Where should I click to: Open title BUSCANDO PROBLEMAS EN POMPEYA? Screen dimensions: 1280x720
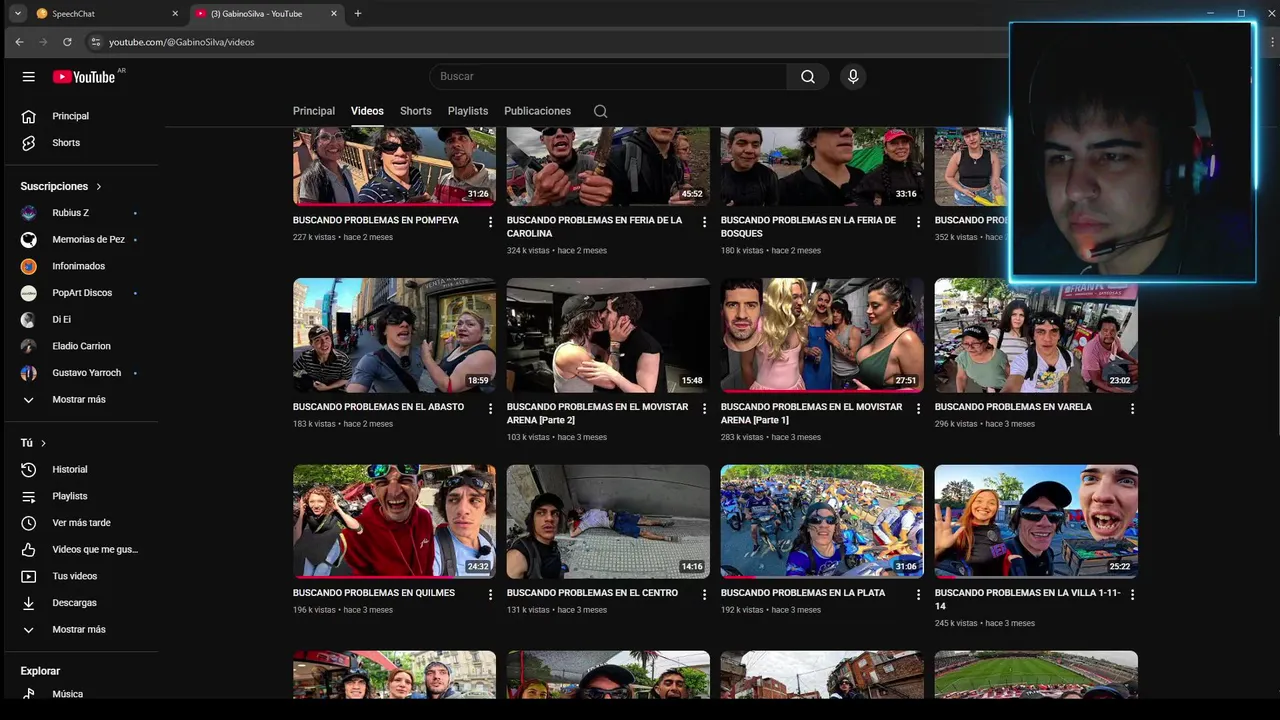376,220
